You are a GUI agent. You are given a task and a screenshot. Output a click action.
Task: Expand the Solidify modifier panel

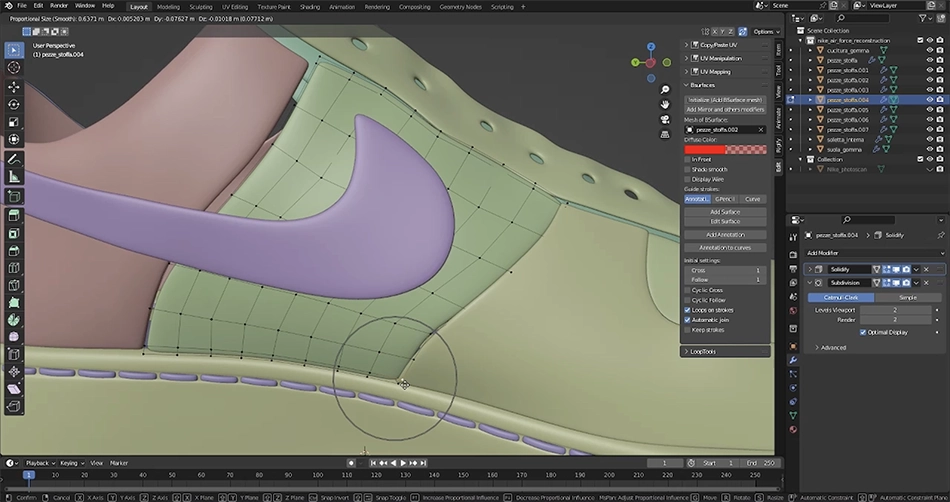[x=810, y=269]
